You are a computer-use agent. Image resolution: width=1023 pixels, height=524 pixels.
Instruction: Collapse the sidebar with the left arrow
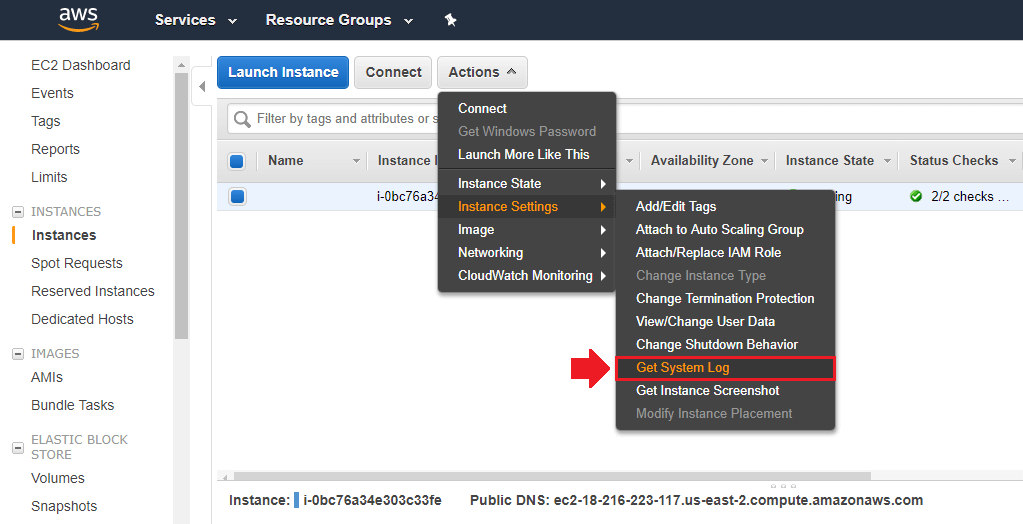[x=202, y=86]
